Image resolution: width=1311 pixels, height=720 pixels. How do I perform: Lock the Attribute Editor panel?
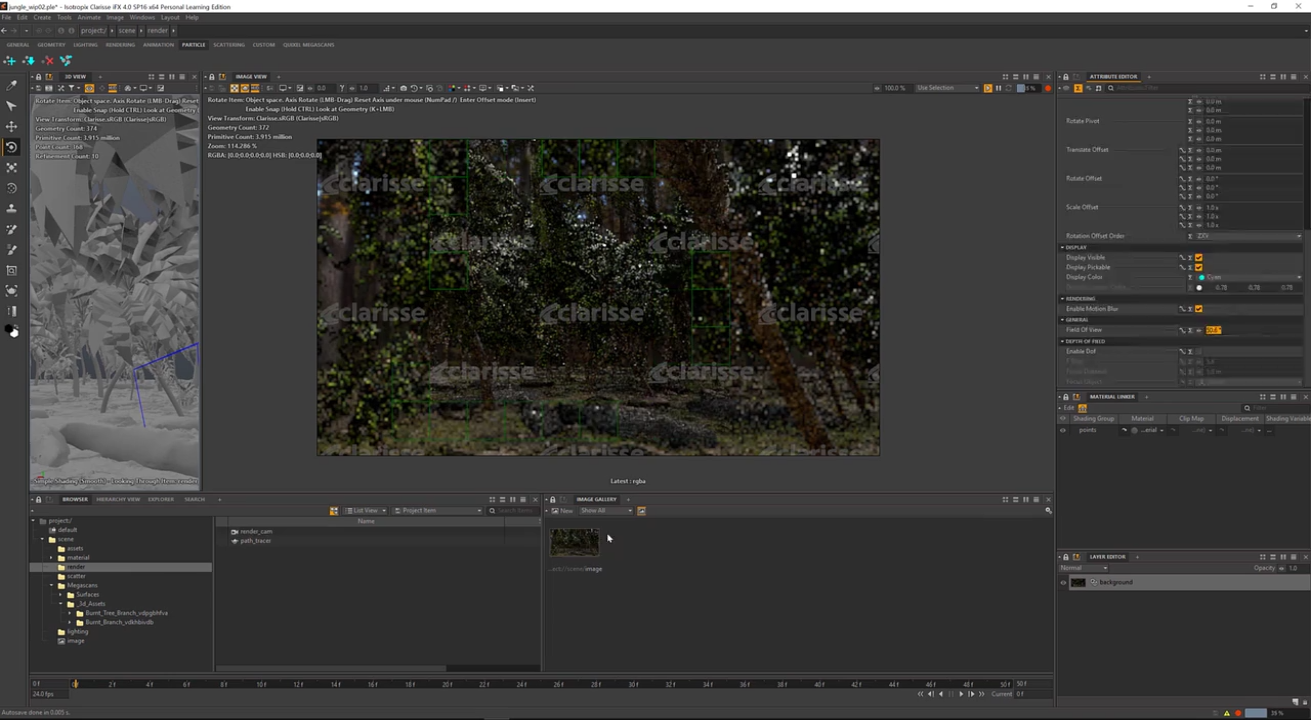[1066, 77]
